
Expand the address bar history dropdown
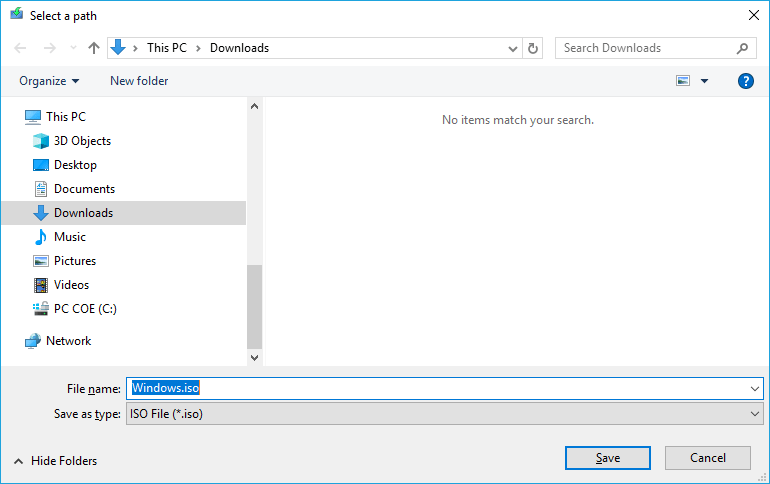(x=513, y=48)
